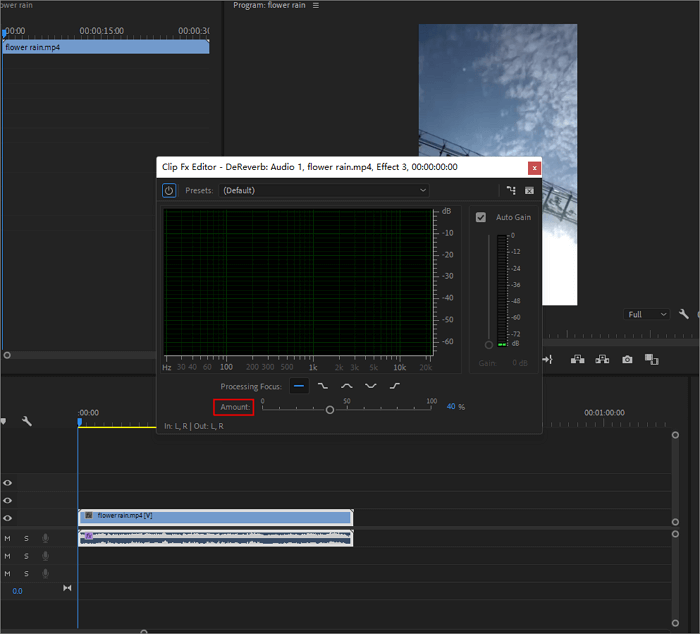The image size is (700, 634).
Task: Open the Full playback resolution dropdown
Action: (x=647, y=314)
